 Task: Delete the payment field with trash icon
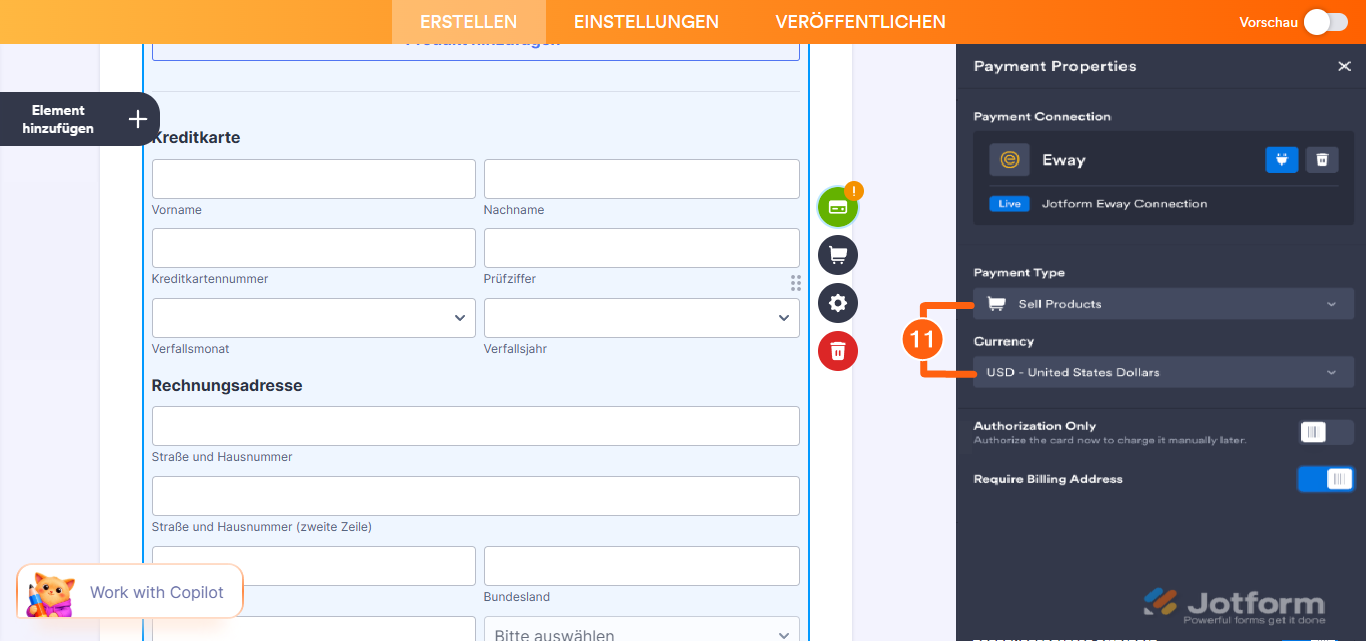[x=838, y=351]
